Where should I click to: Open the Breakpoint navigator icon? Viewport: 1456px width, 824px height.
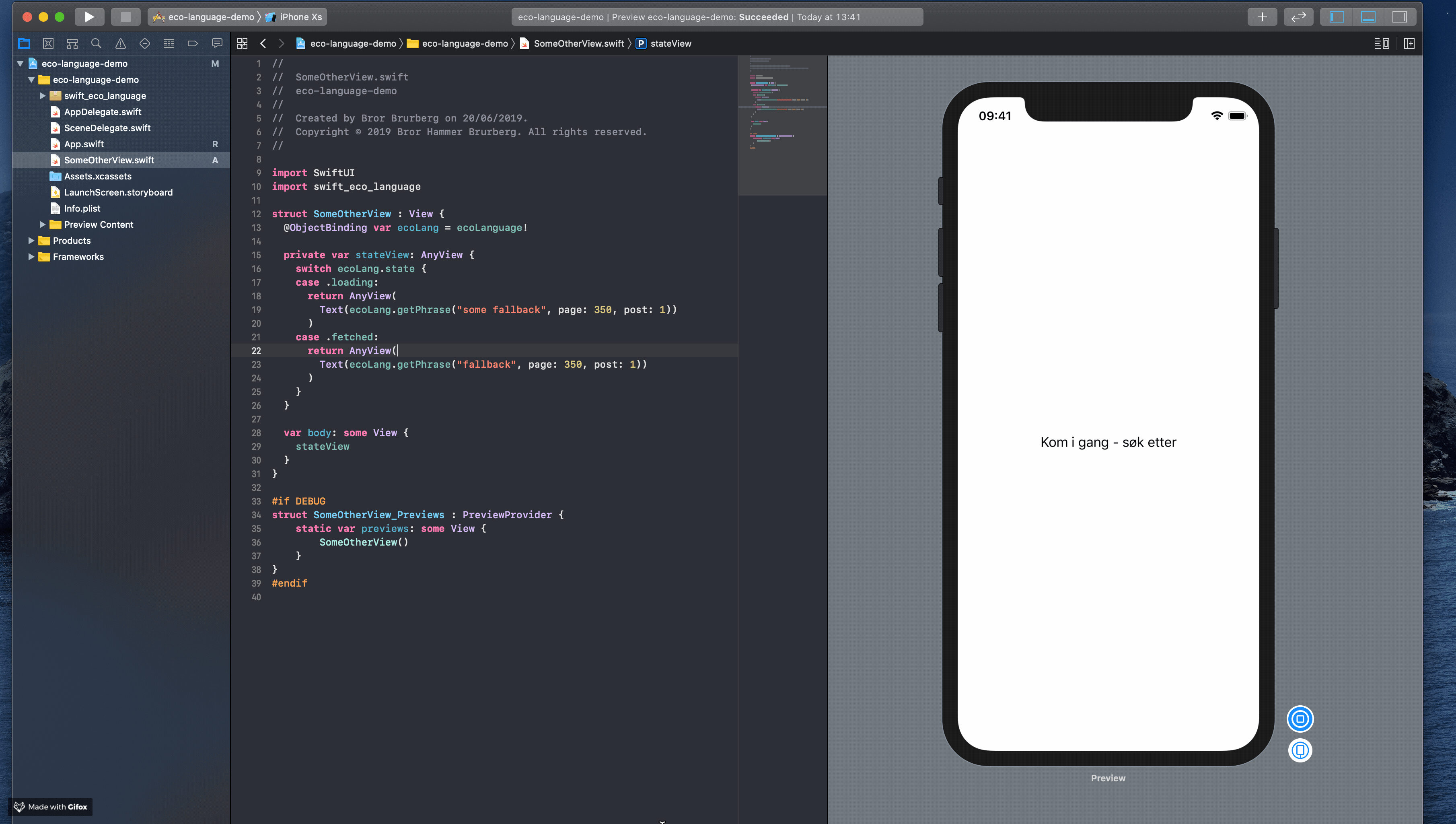192,43
